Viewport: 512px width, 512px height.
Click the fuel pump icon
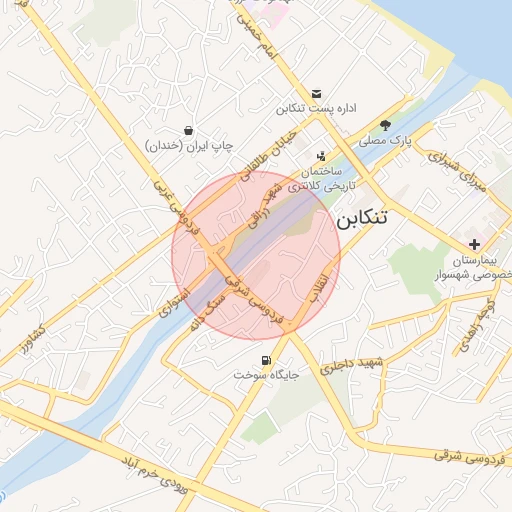click(x=266, y=360)
